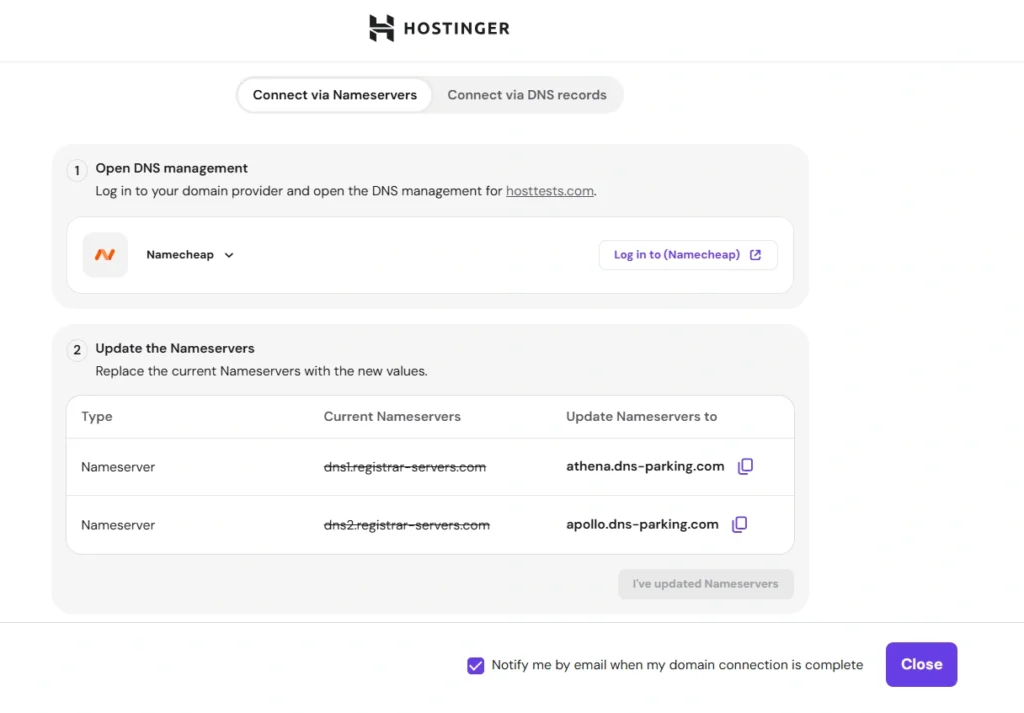Open the hosttests.com link
The width and height of the screenshot is (1024, 713).
click(549, 191)
